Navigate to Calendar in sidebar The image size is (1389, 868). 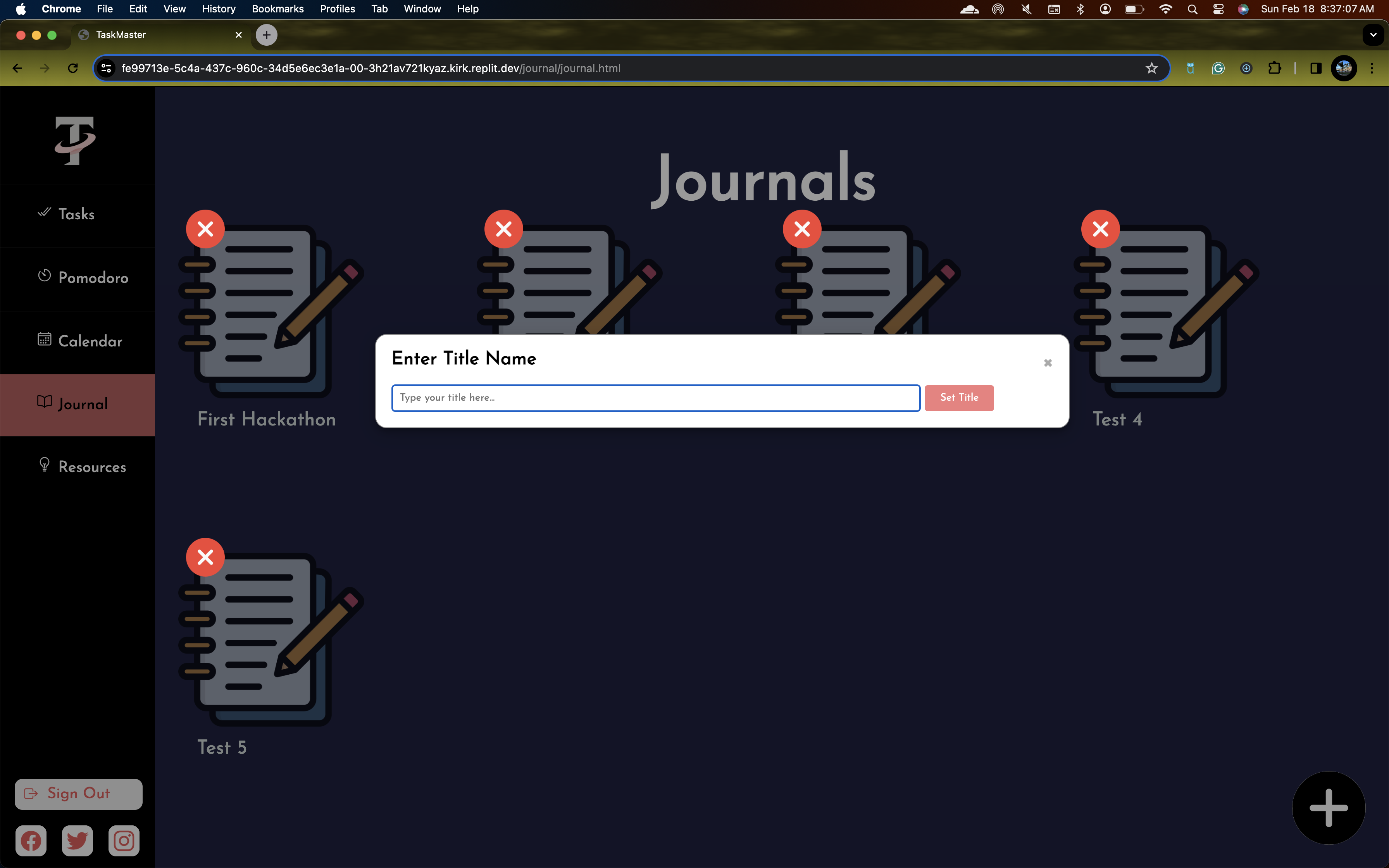click(90, 341)
